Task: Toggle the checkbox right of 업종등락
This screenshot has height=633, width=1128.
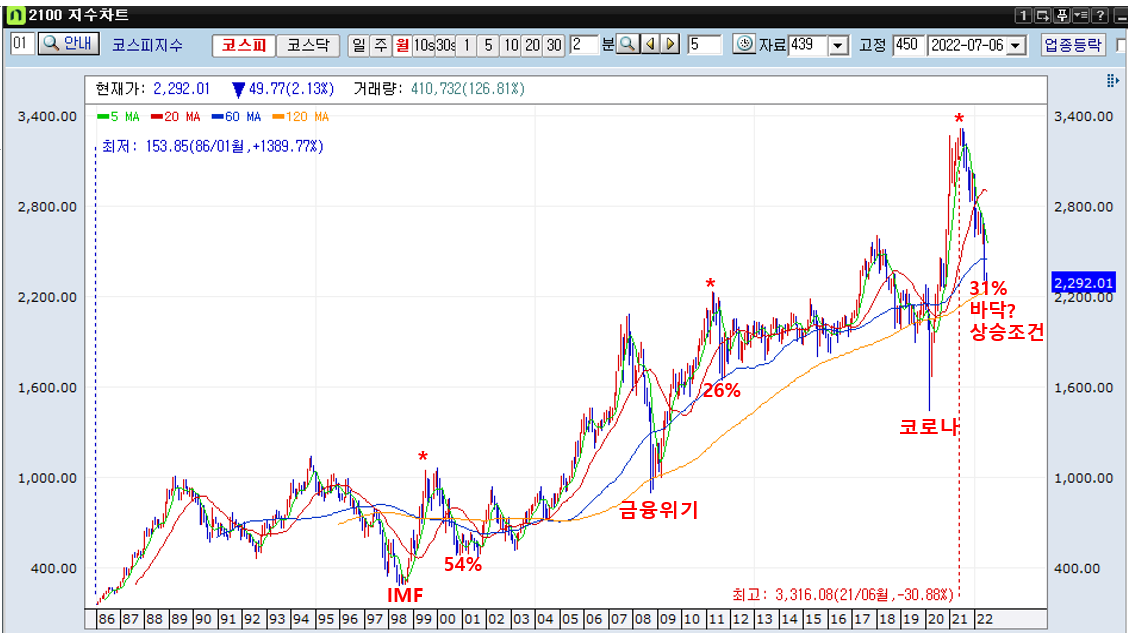Action: tap(1121, 45)
